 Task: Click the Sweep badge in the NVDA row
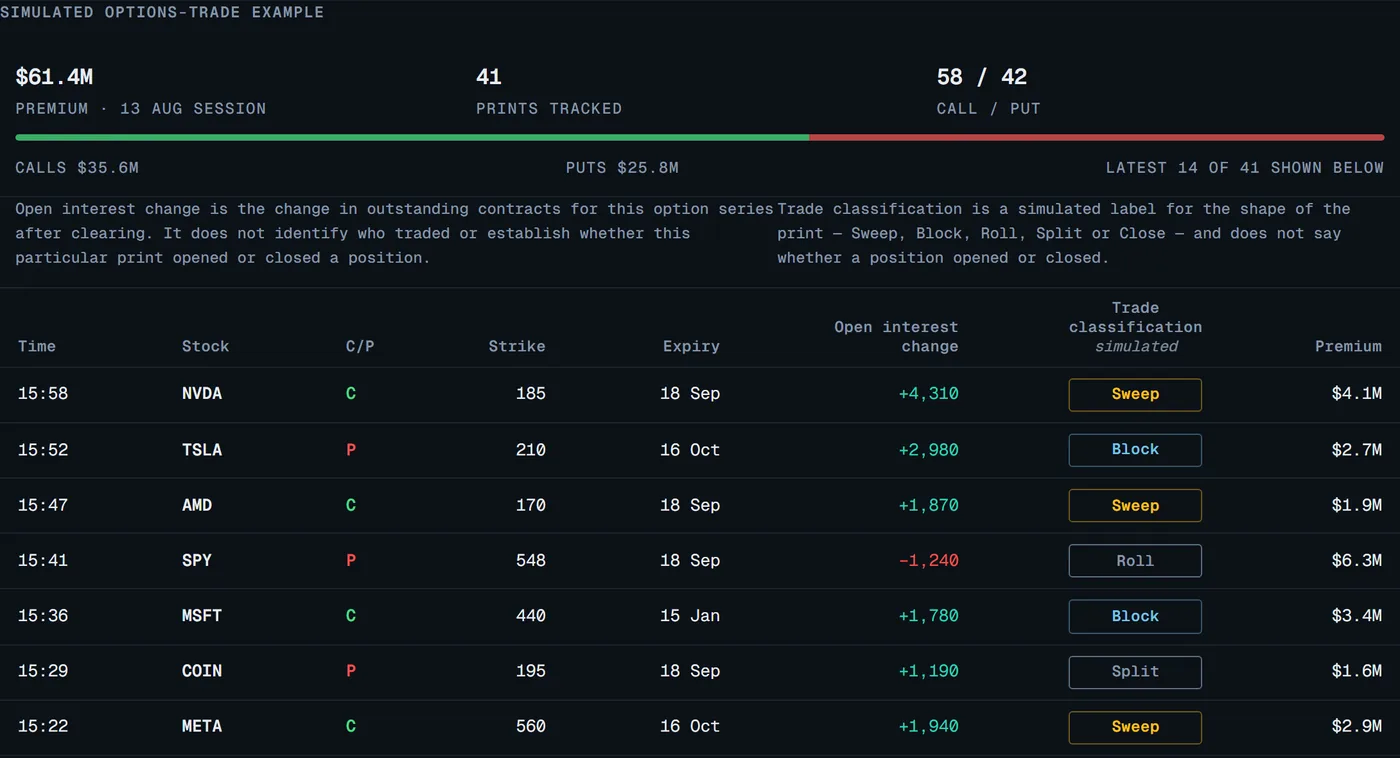[1135, 394]
